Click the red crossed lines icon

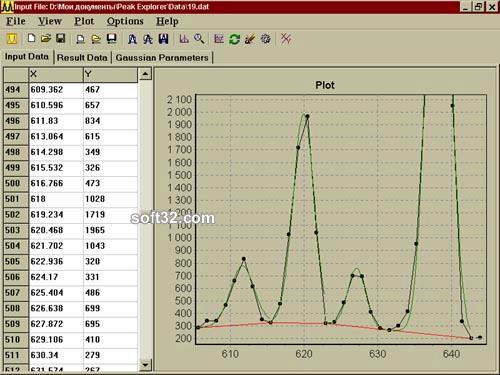(x=286, y=39)
